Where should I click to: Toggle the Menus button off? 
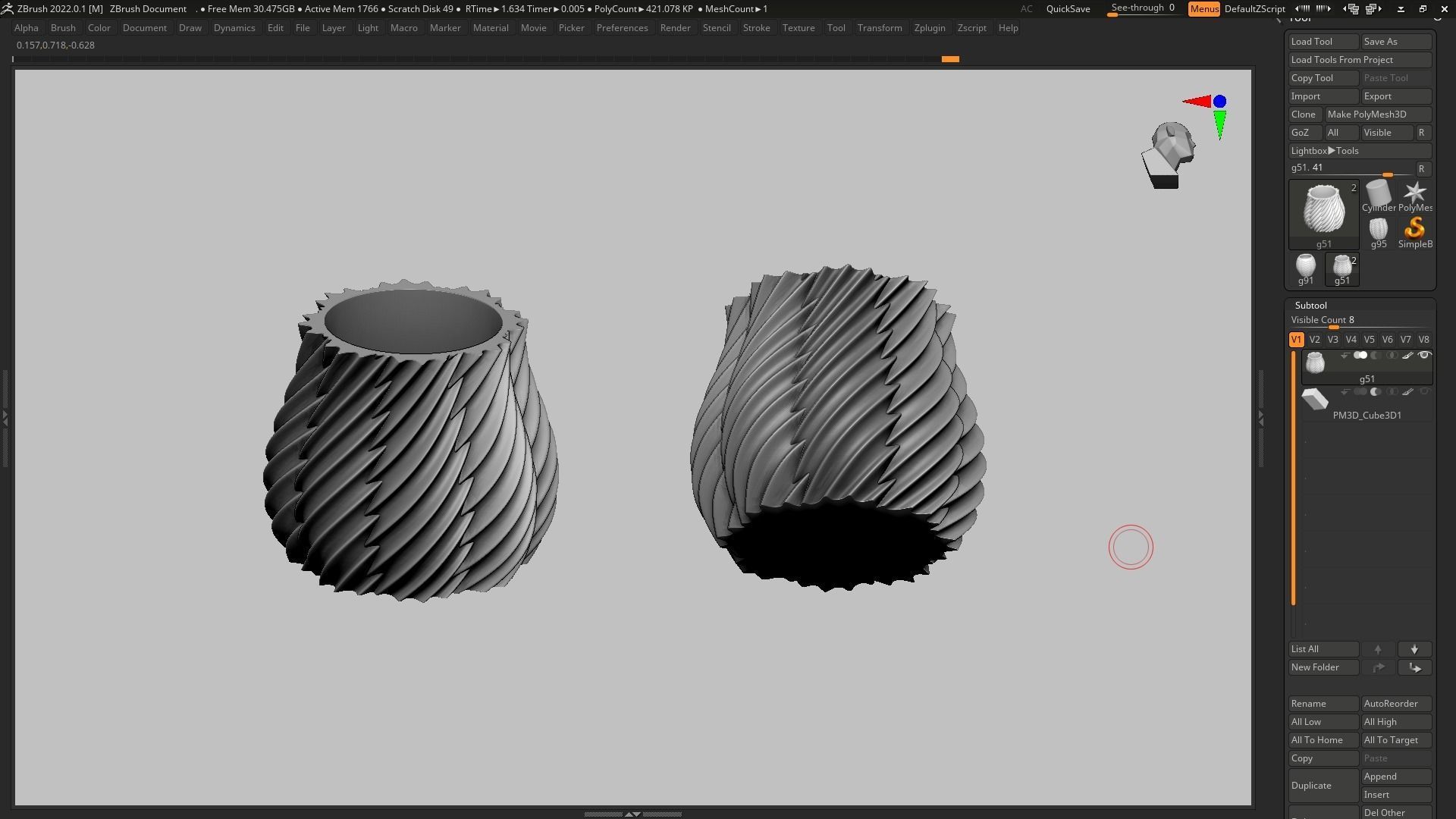pos(1204,8)
